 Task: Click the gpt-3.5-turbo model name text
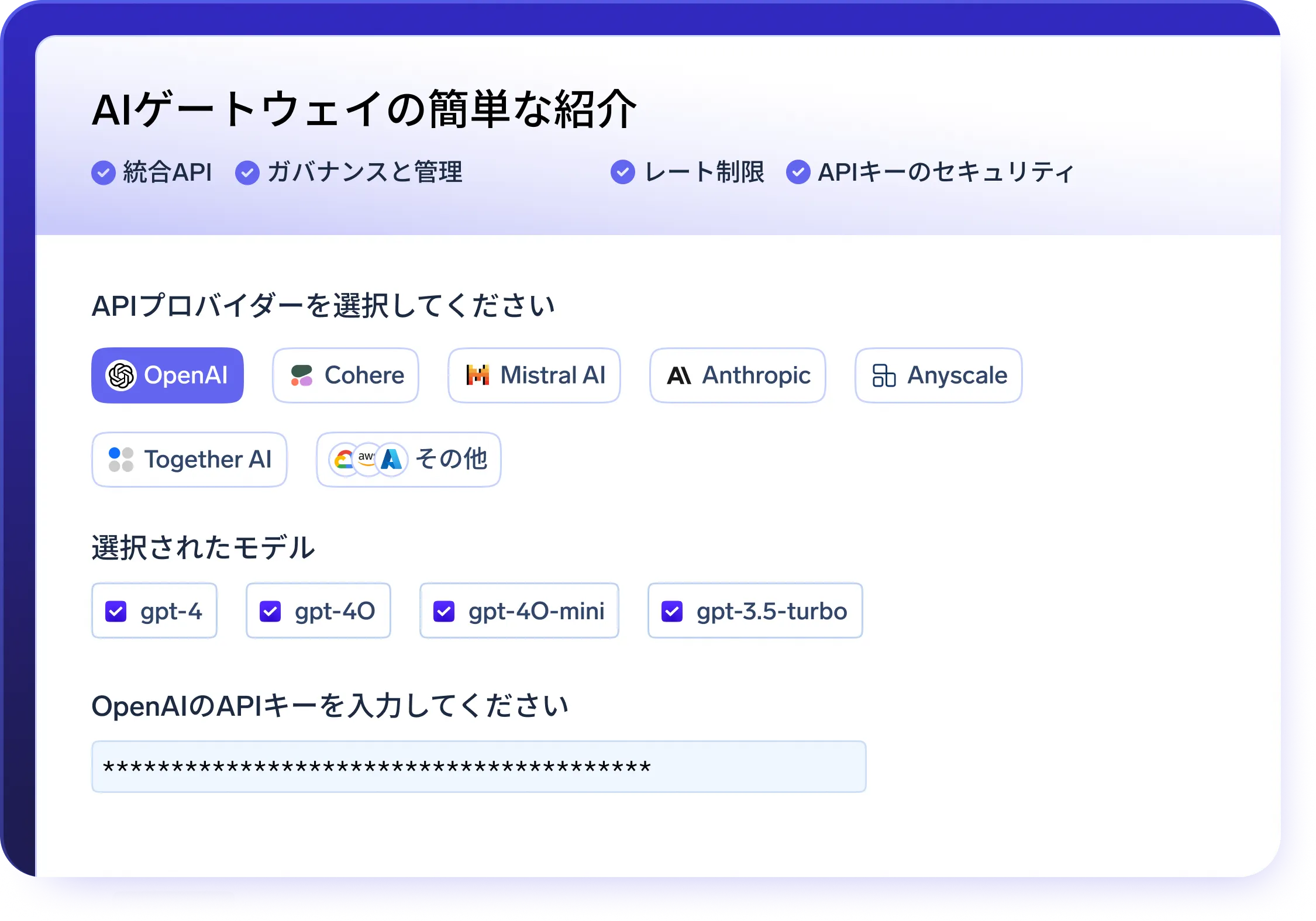click(772, 612)
